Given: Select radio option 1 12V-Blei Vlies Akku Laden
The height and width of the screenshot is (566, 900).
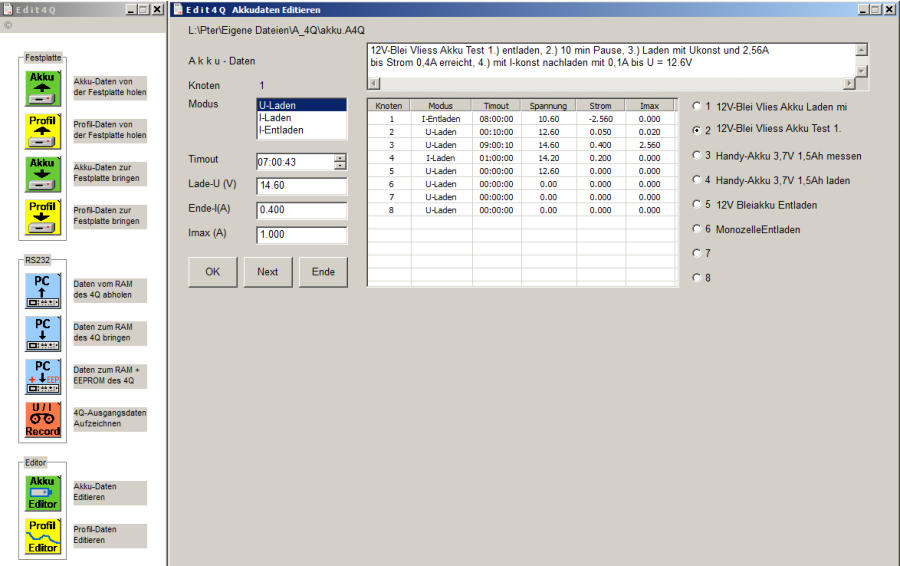Looking at the screenshot, I should coord(697,105).
